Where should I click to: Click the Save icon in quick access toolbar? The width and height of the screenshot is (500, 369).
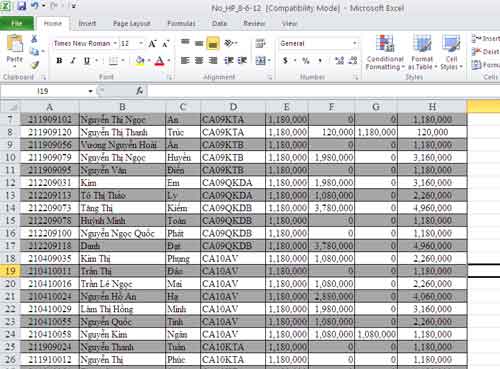click(21, 6)
